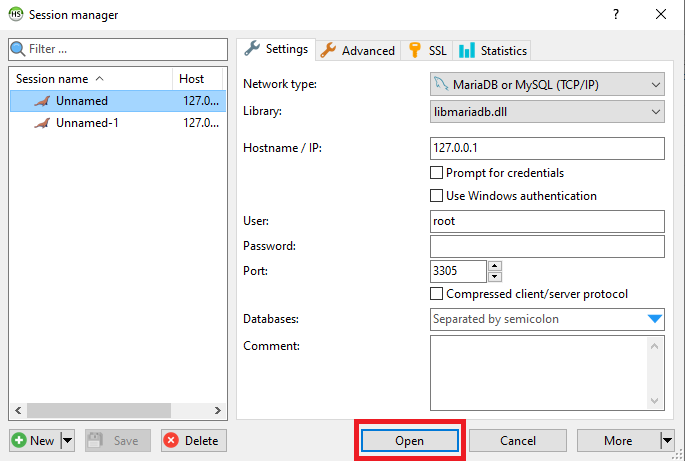
Task: Click the empty Password field
Action: click(x=547, y=246)
